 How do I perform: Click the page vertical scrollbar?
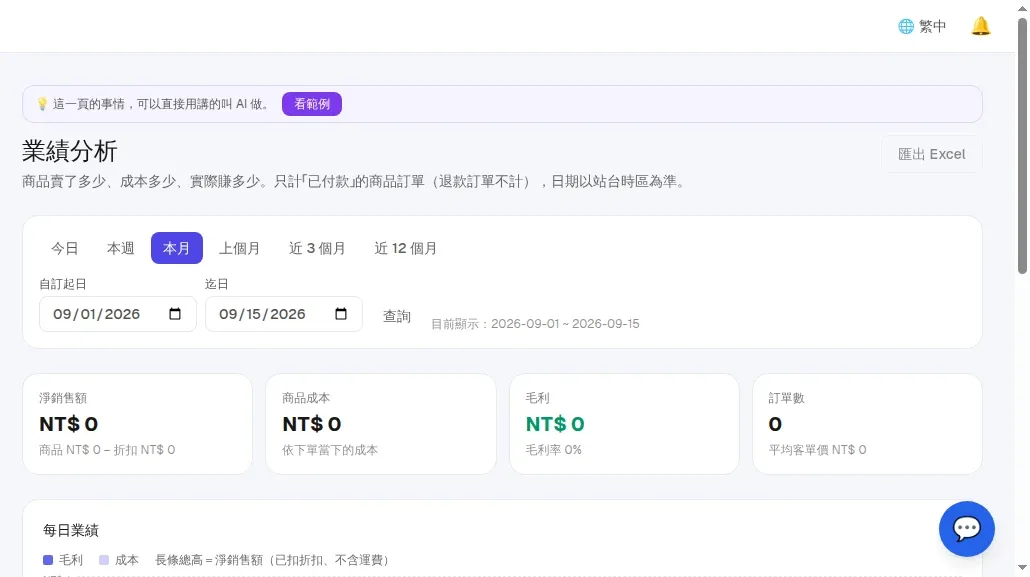pyautogui.click(x=1022, y=145)
